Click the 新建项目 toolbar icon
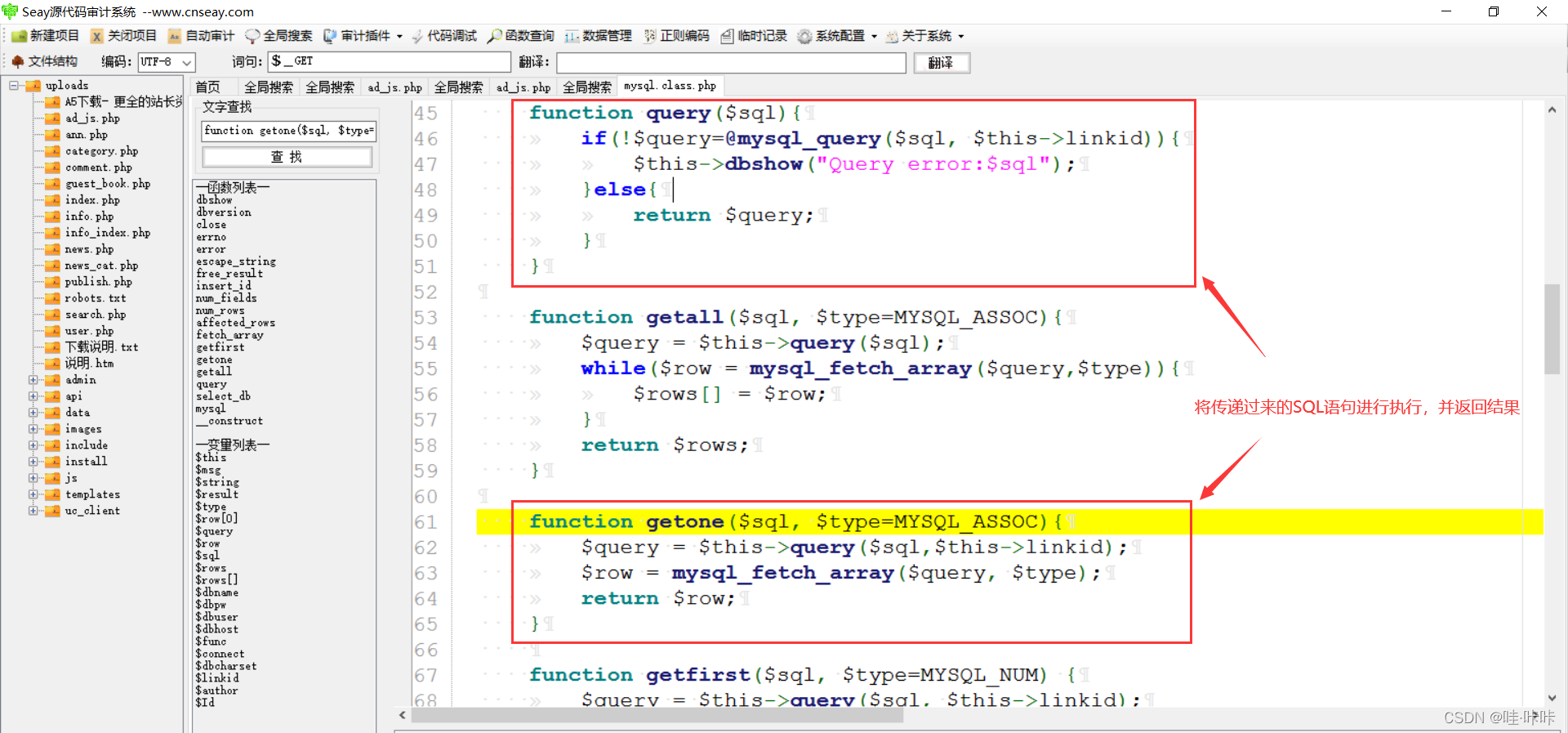1568x733 pixels. click(x=19, y=36)
